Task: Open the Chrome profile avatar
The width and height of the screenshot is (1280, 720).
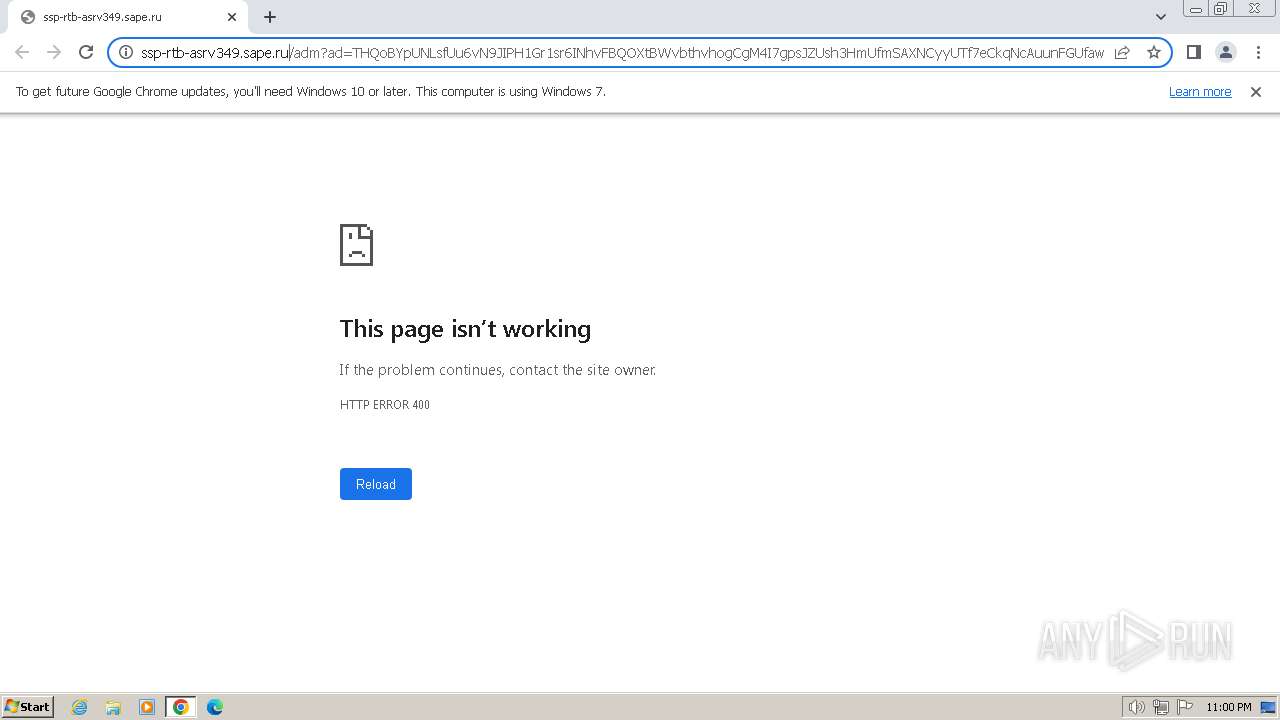Action: pyautogui.click(x=1225, y=52)
